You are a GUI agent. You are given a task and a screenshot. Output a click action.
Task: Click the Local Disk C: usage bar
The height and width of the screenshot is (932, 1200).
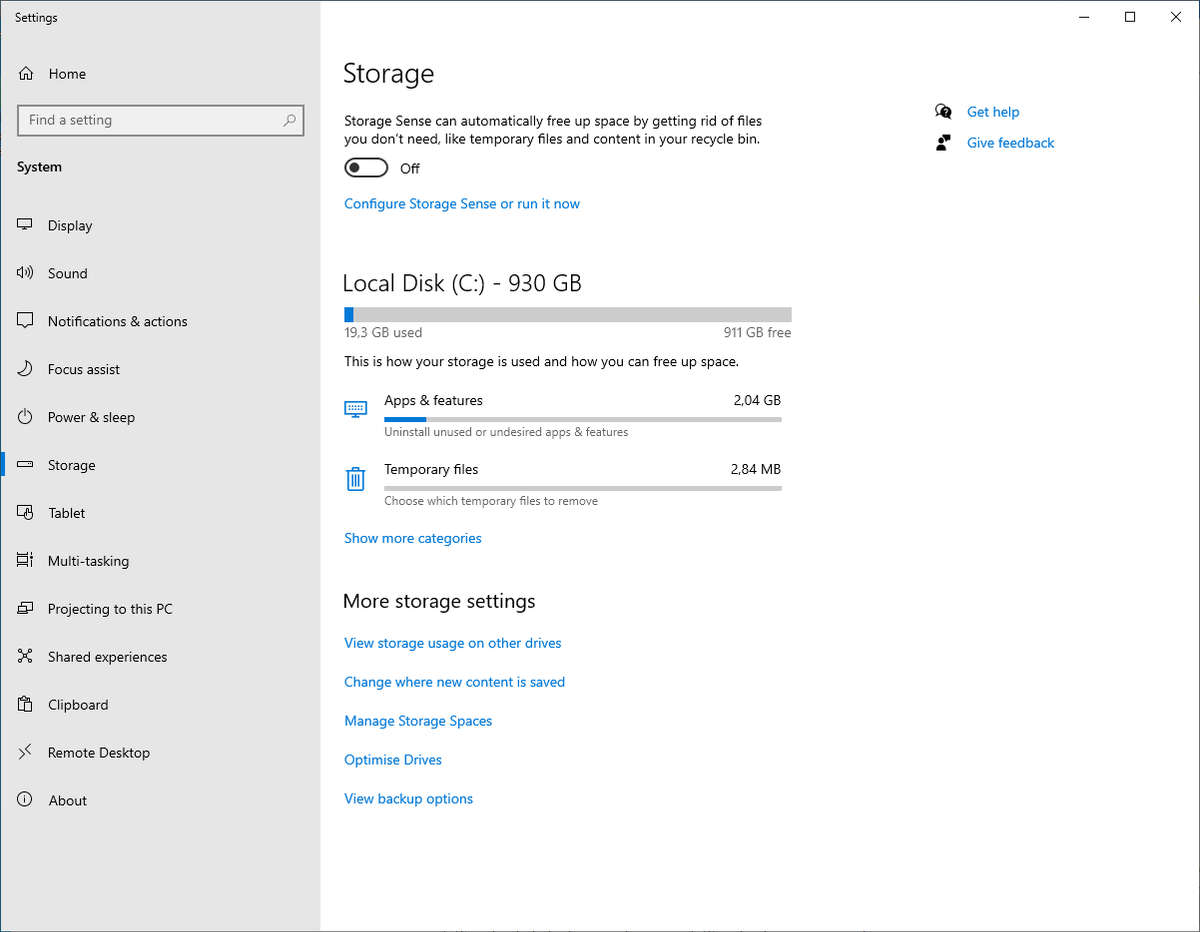click(567, 314)
